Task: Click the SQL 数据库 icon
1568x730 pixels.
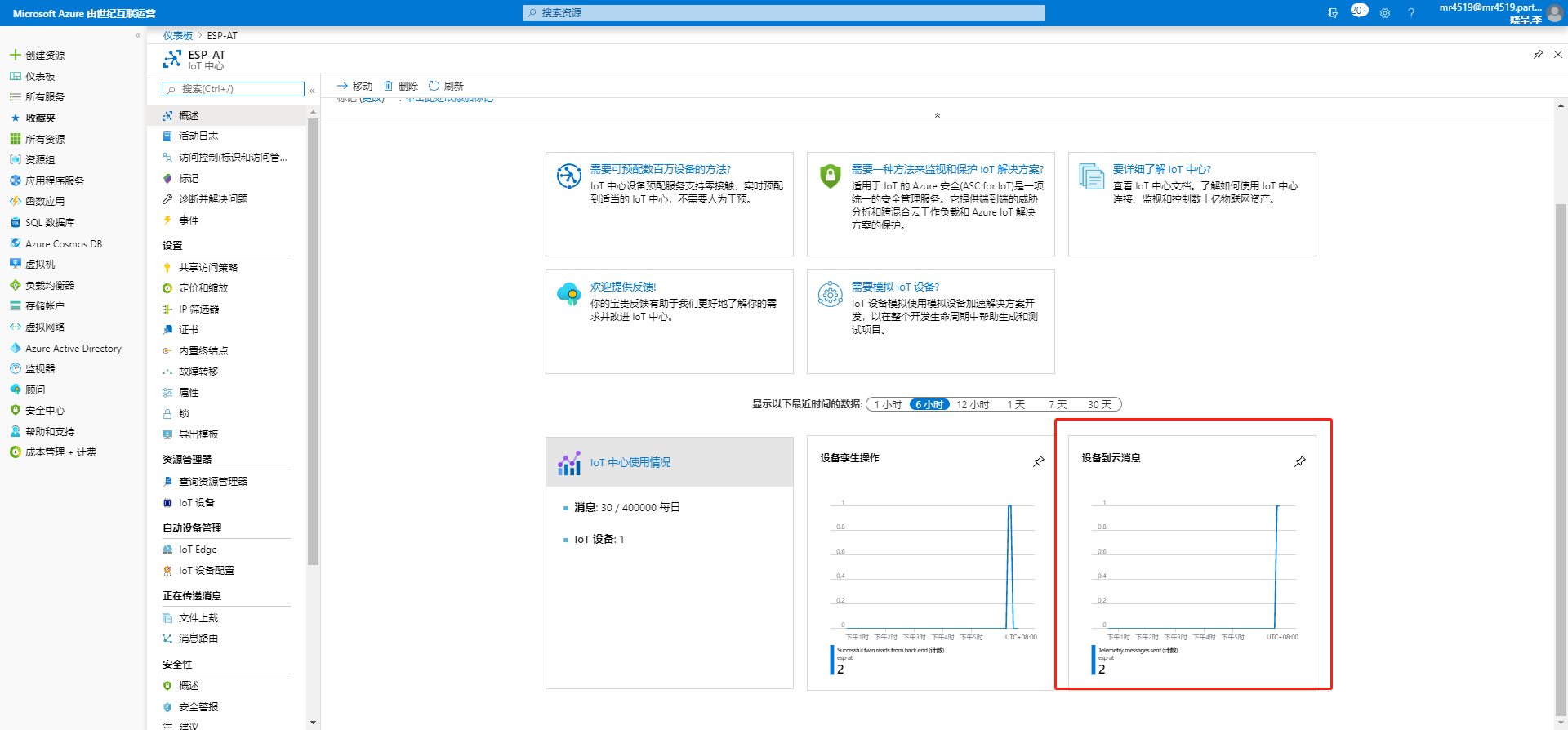Action: coord(15,222)
